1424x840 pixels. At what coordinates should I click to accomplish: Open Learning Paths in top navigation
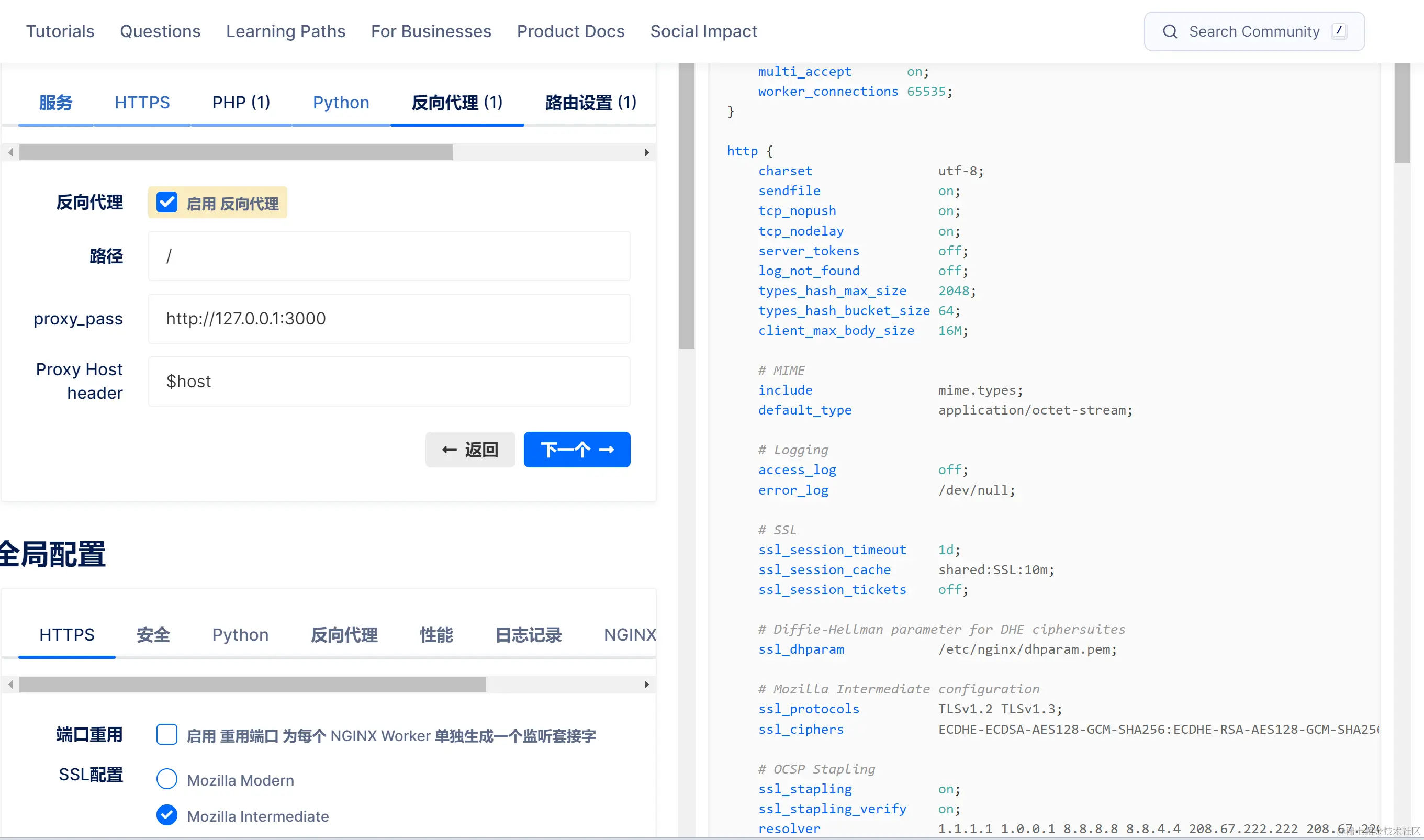point(285,31)
